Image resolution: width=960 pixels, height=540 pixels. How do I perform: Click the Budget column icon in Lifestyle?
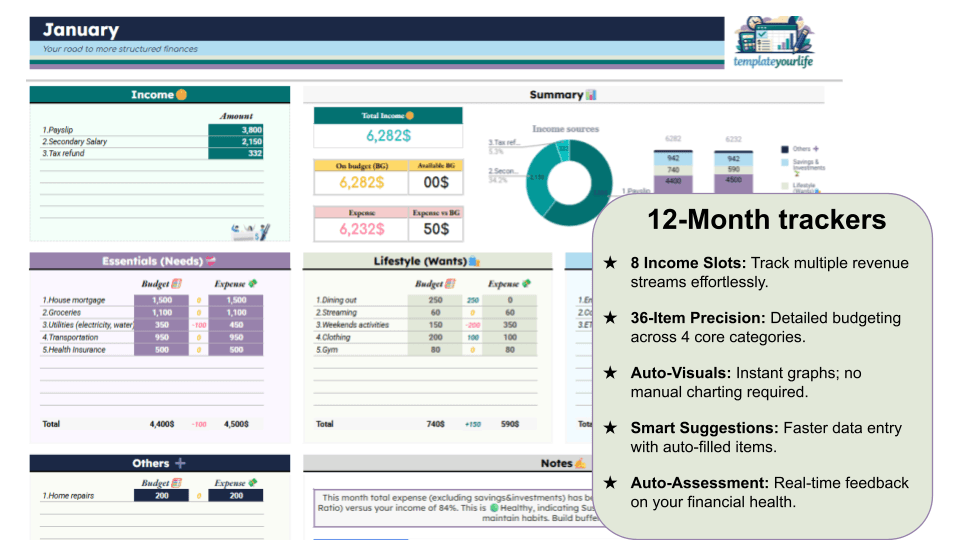tap(450, 283)
